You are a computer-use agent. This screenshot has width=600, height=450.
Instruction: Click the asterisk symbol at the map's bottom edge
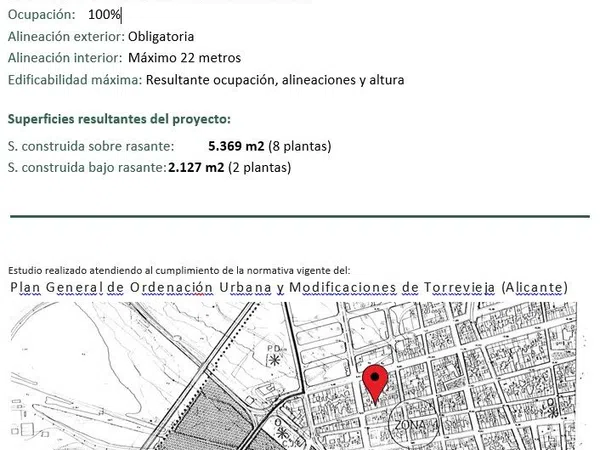tap(283, 434)
